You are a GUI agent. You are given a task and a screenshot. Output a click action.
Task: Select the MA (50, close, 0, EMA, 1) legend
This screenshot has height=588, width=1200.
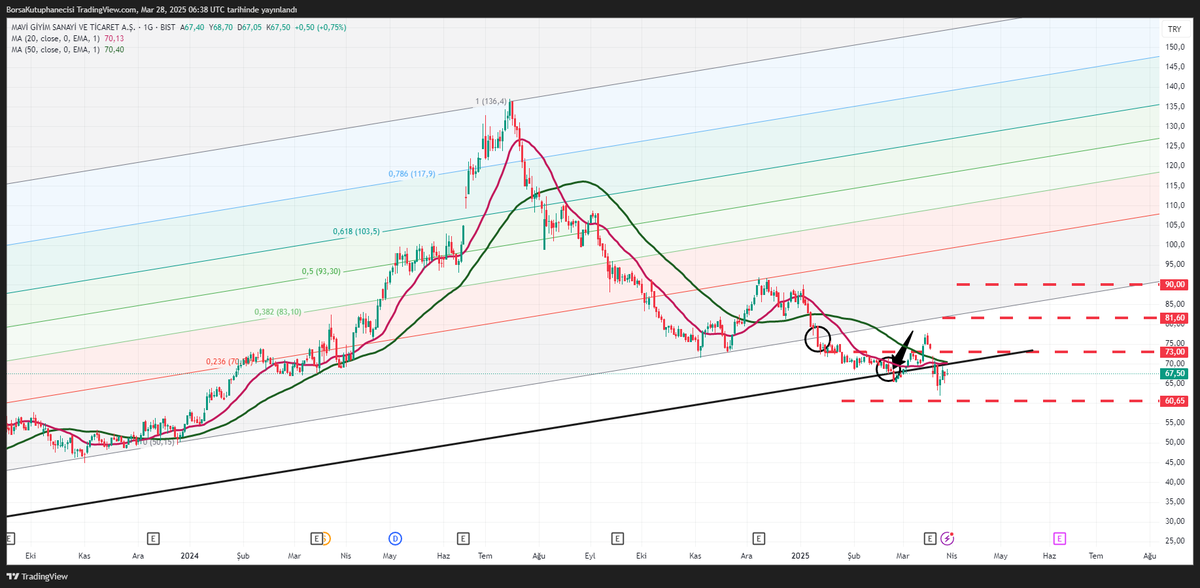[57, 49]
